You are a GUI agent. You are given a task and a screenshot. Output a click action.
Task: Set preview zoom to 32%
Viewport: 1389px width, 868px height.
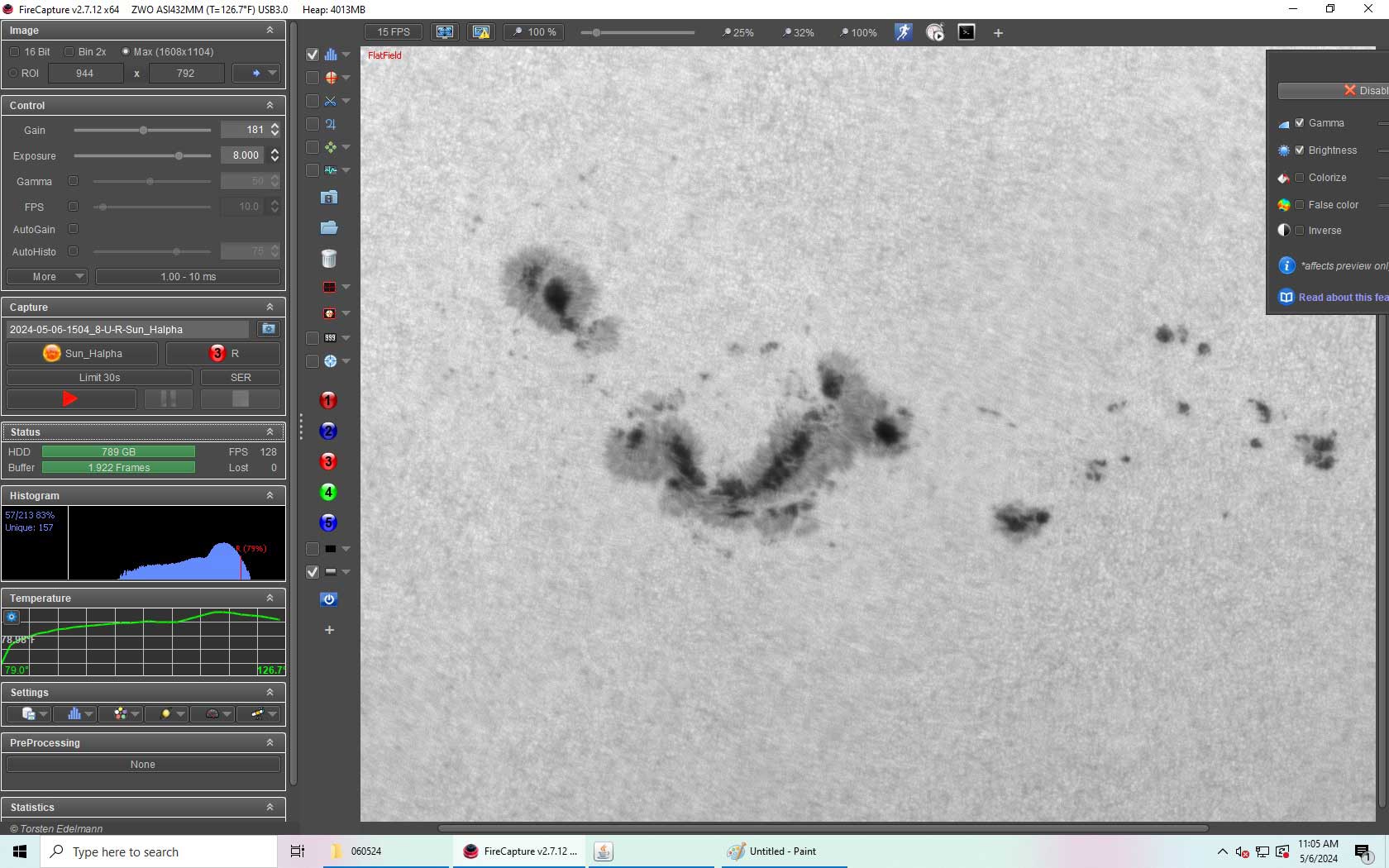pyautogui.click(x=799, y=32)
